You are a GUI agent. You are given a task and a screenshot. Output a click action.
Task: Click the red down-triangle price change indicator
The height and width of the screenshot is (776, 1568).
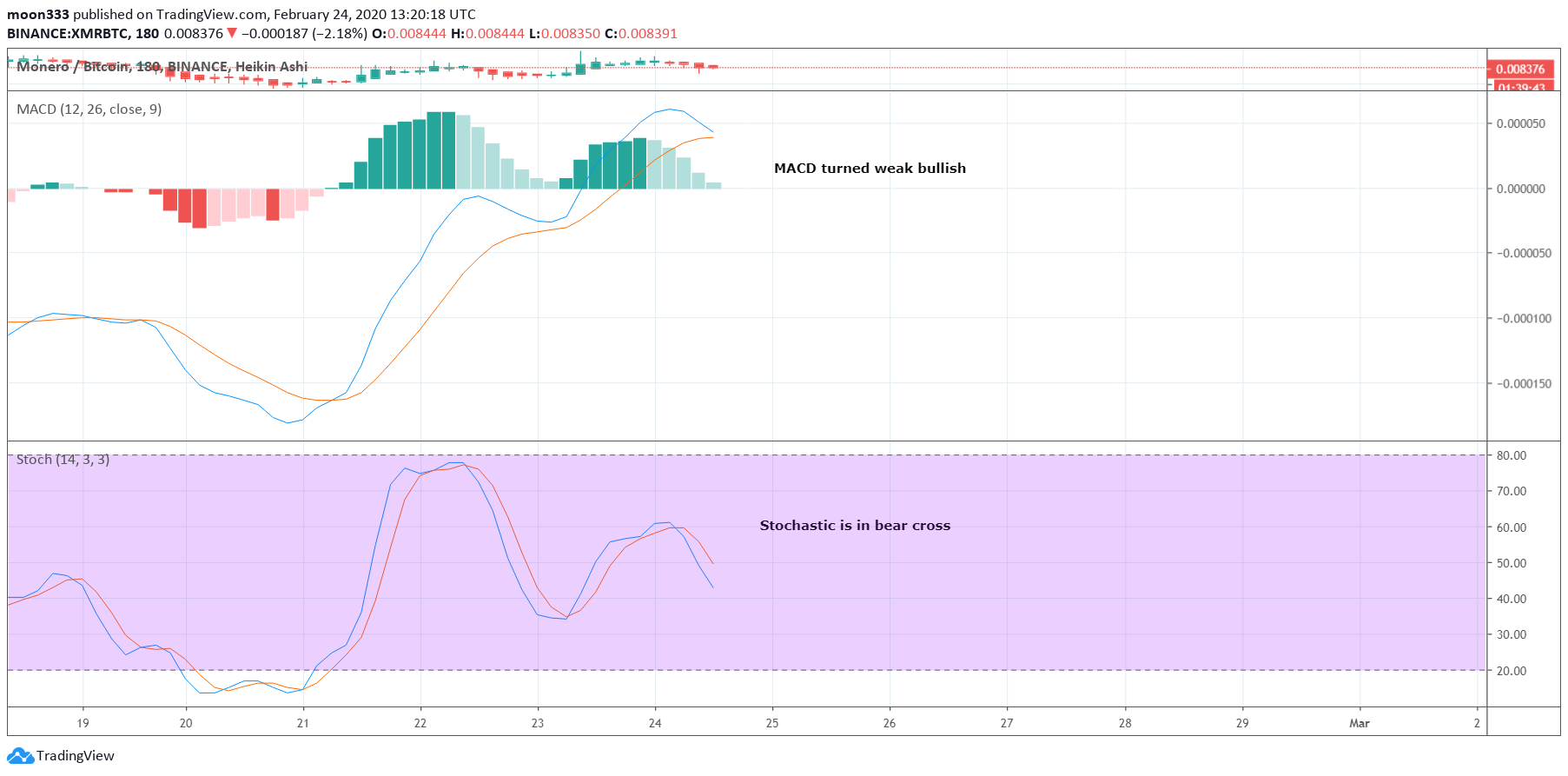pyautogui.click(x=231, y=34)
